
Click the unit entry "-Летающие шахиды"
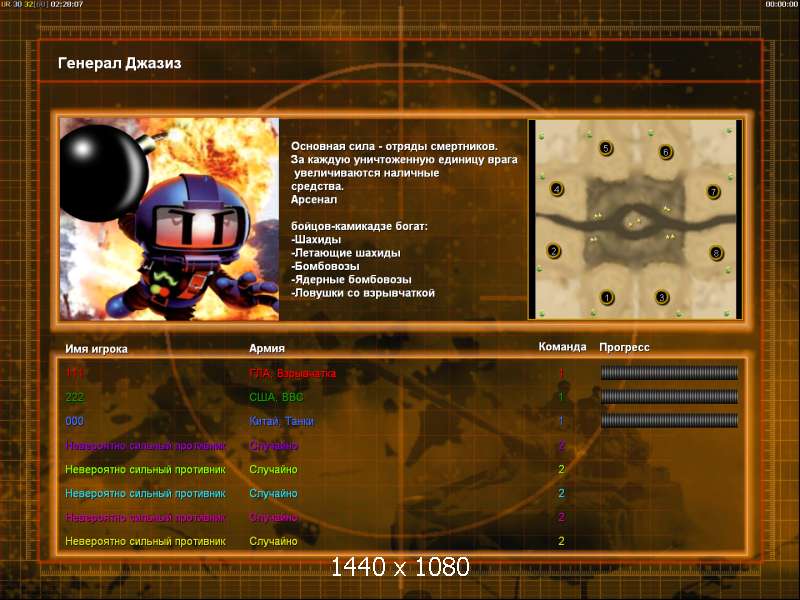(345, 253)
